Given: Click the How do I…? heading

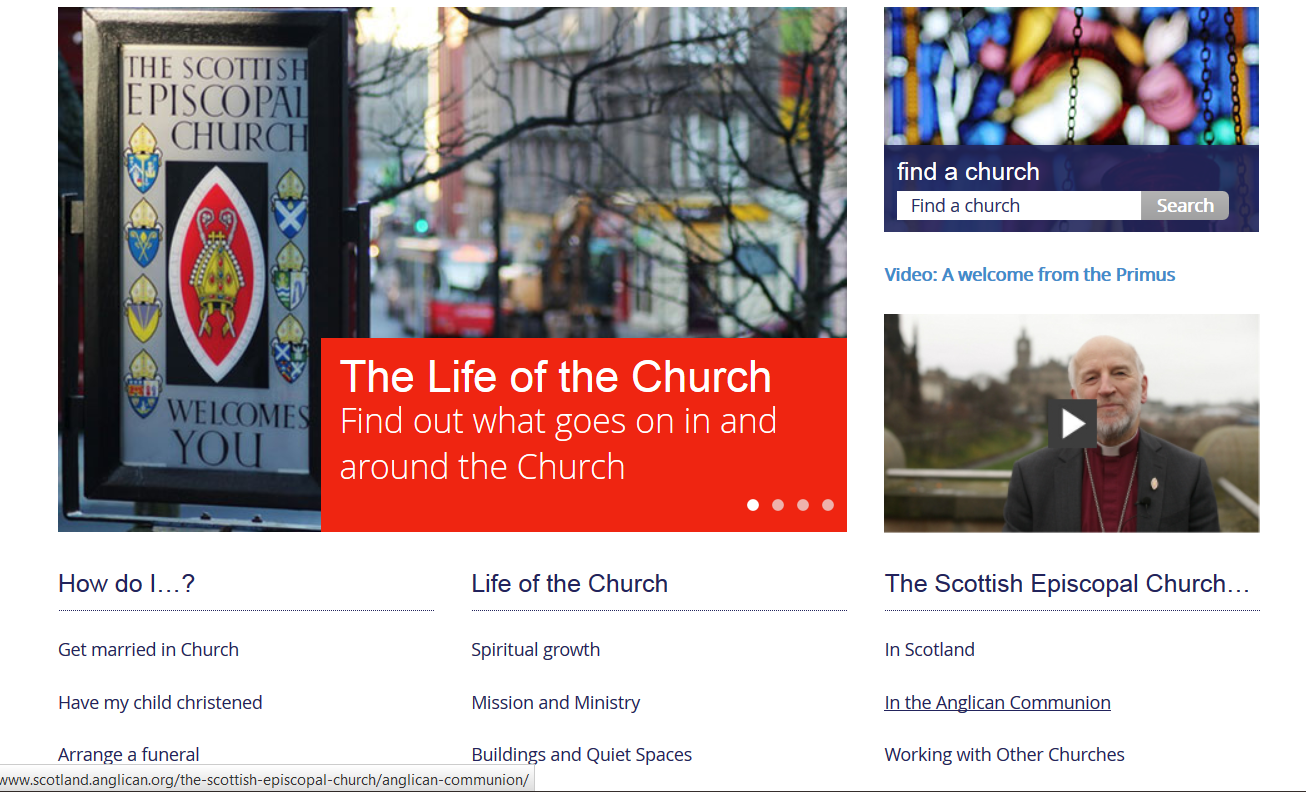Looking at the screenshot, I should coord(127,584).
